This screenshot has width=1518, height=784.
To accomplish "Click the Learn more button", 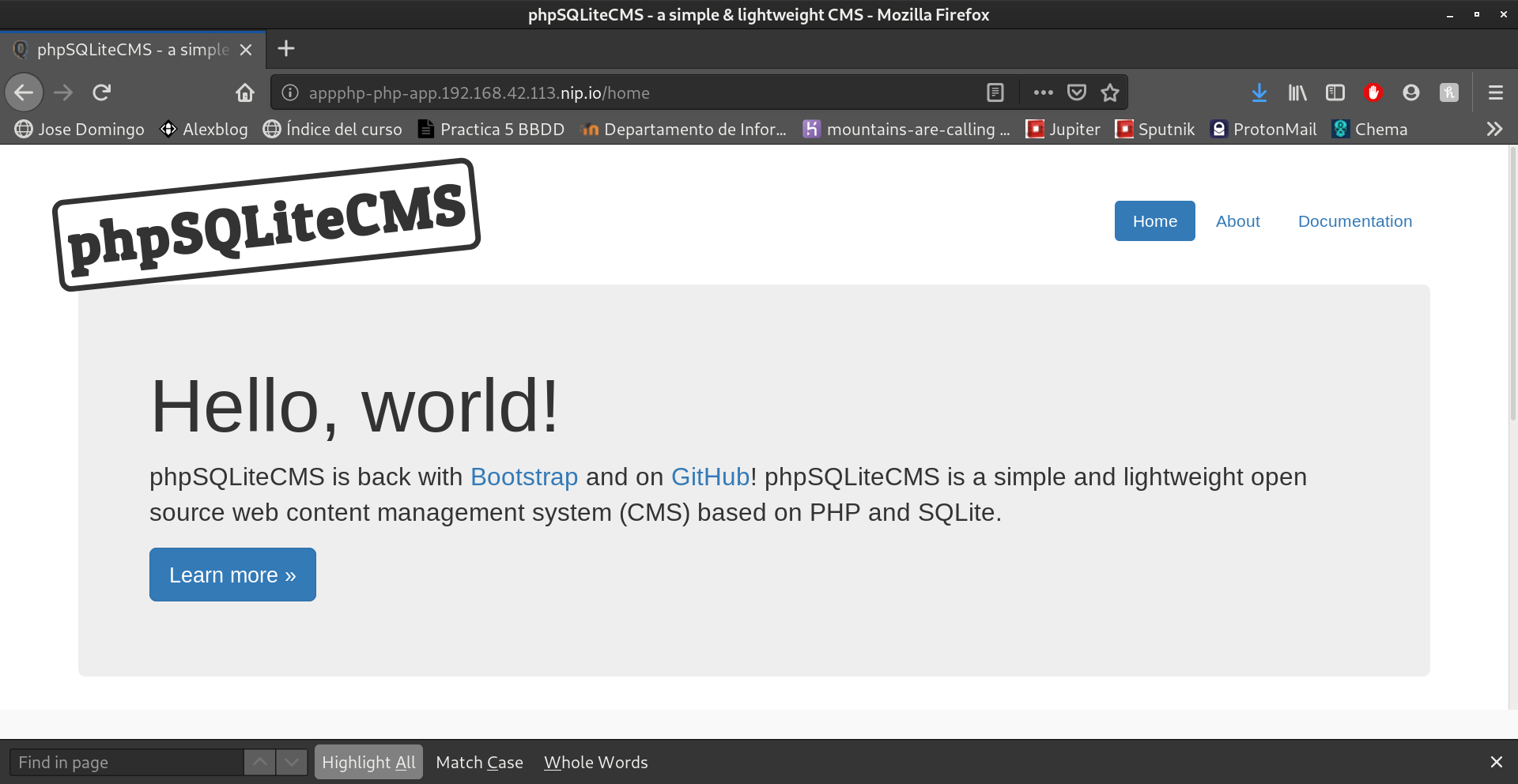I will [232, 575].
